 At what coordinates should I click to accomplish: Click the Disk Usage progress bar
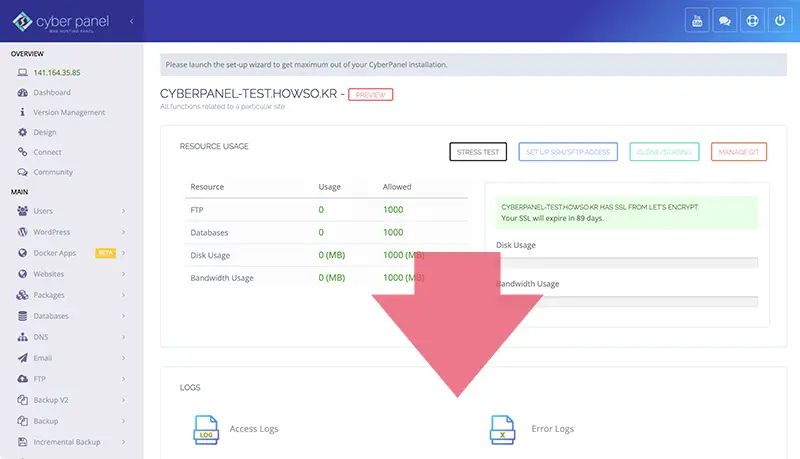click(x=627, y=263)
